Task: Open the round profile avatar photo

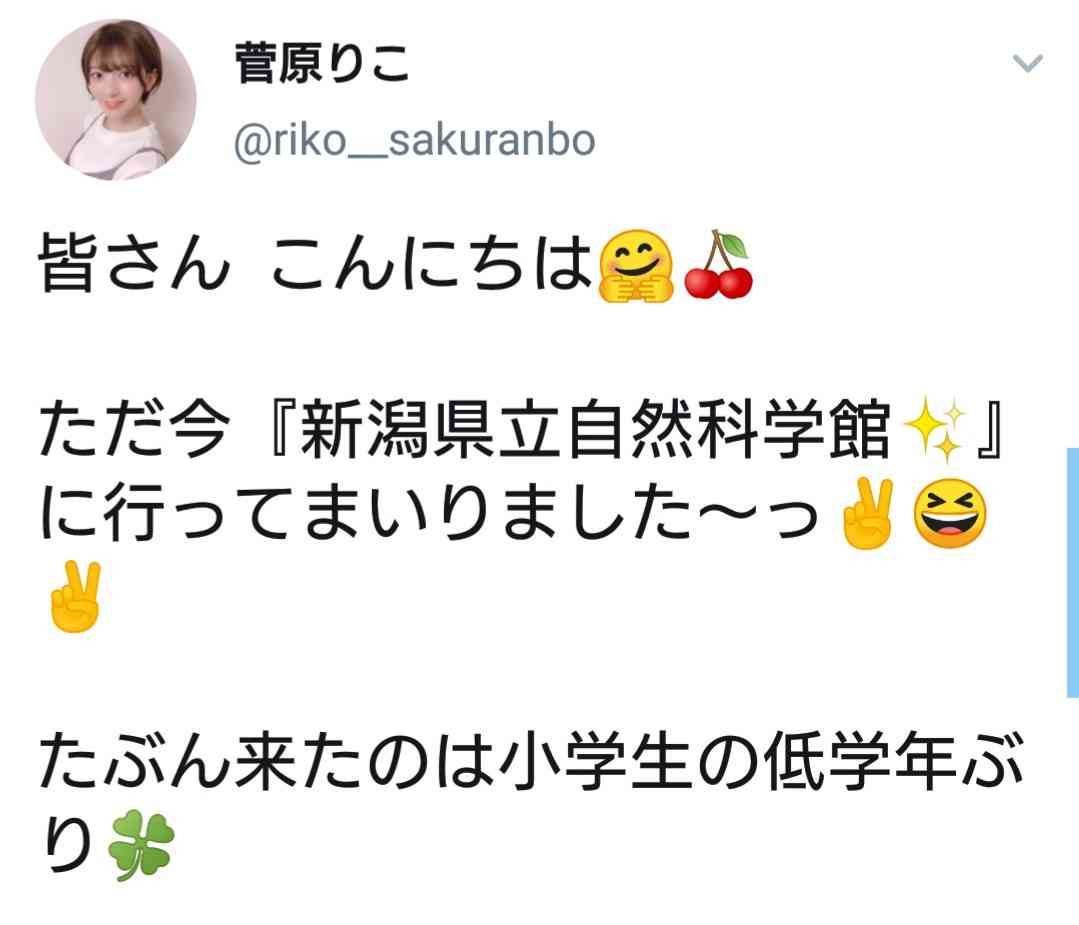Action: [116, 100]
